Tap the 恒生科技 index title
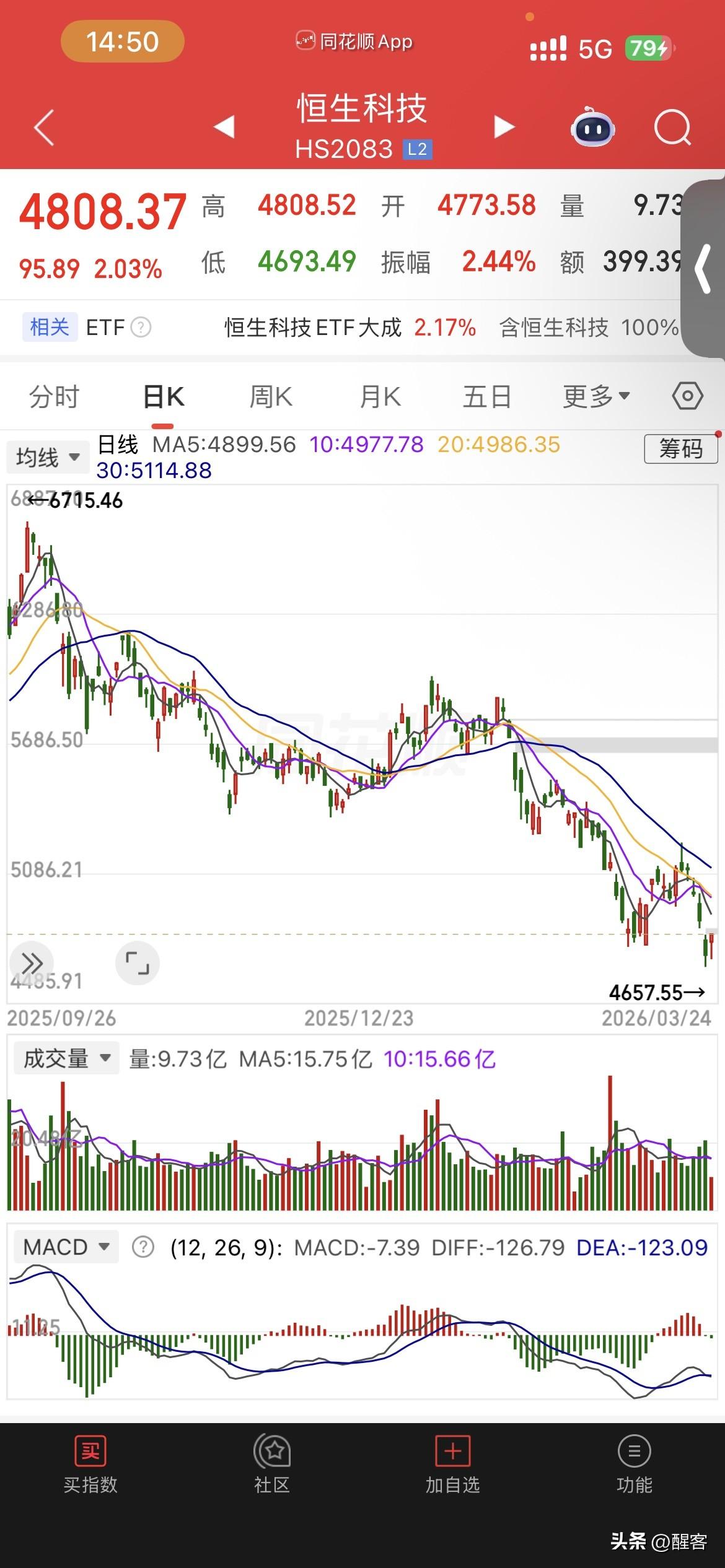 [362, 108]
